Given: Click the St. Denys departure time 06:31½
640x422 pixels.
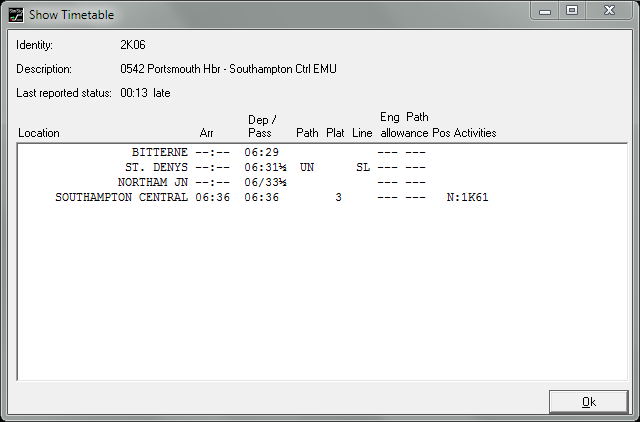Looking at the screenshot, I should pos(265,167).
